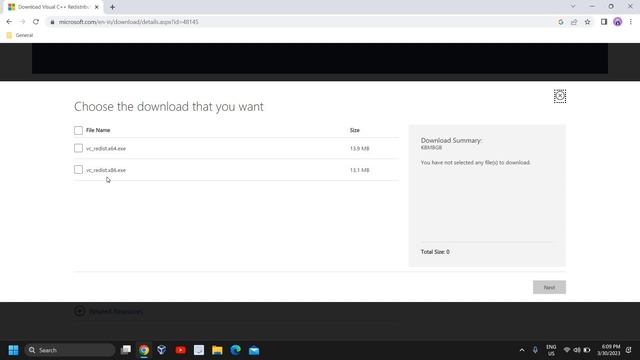
Task: Open the volume speaker tray icon
Action: (x=577, y=350)
